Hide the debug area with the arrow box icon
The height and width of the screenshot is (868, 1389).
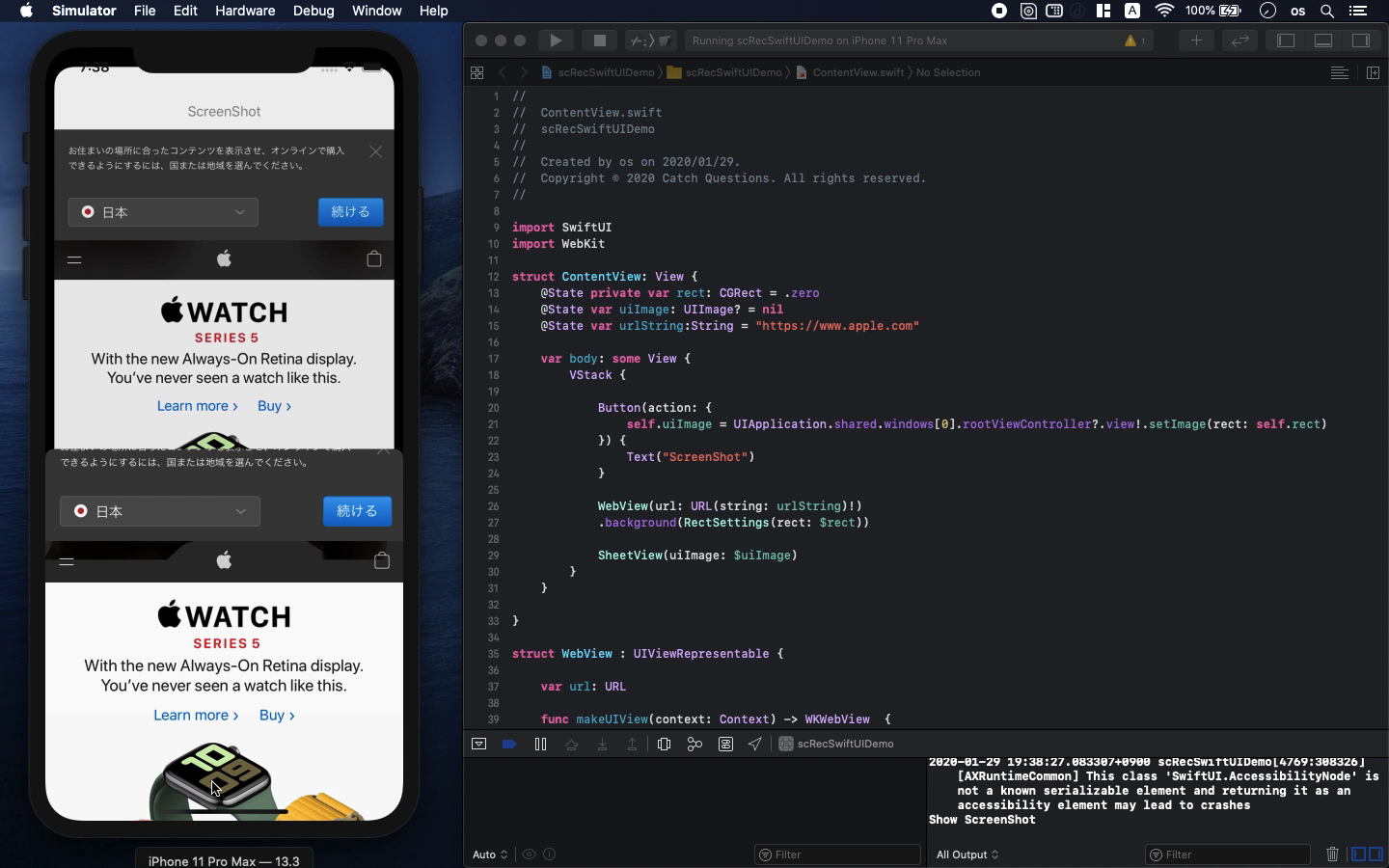[x=478, y=744]
